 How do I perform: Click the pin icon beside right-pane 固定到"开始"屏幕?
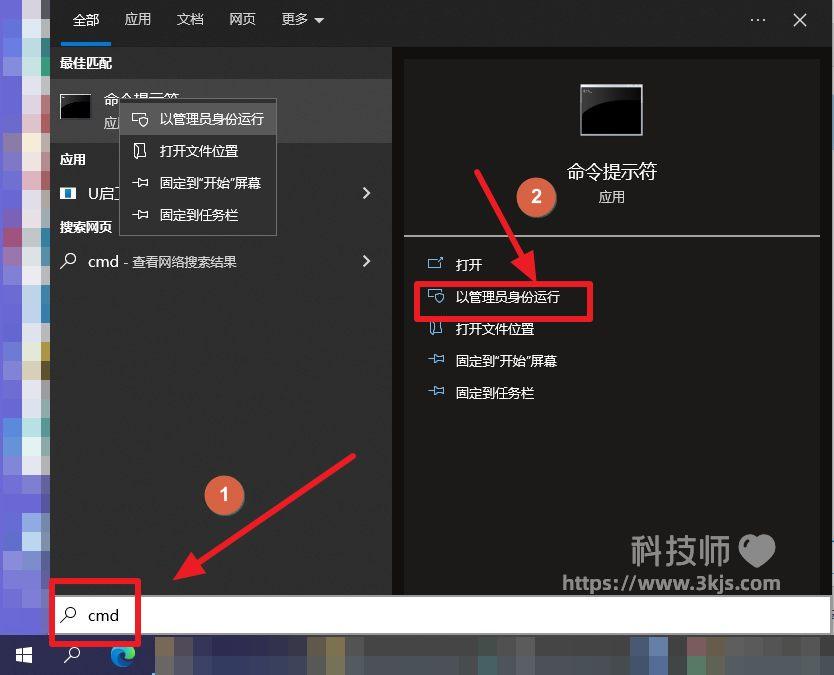(436, 360)
